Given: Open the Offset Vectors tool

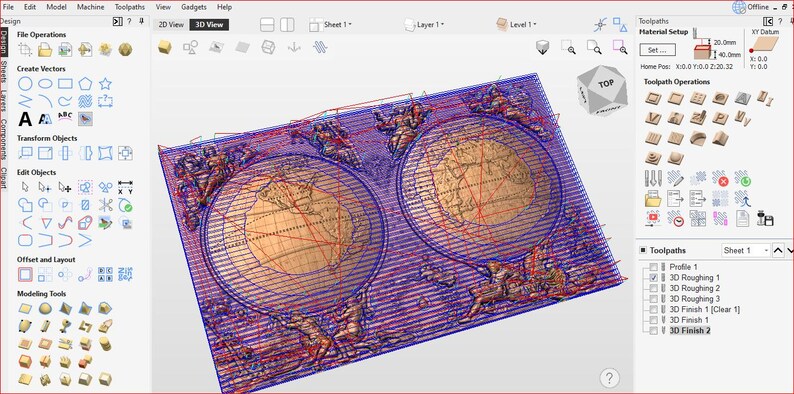Looking at the screenshot, I should click(x=25, y=274).
